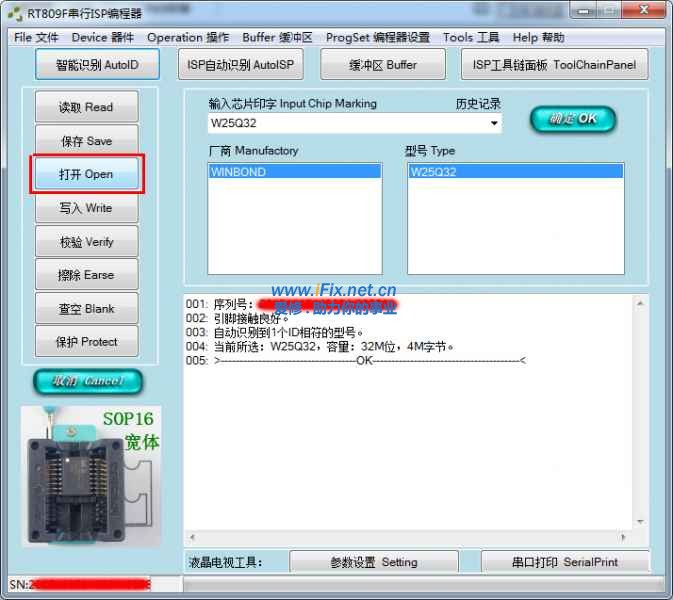Screen dimensions: 673x600
Task: Click 读取 Read to read chip
Action: click(x=86, y=107)
